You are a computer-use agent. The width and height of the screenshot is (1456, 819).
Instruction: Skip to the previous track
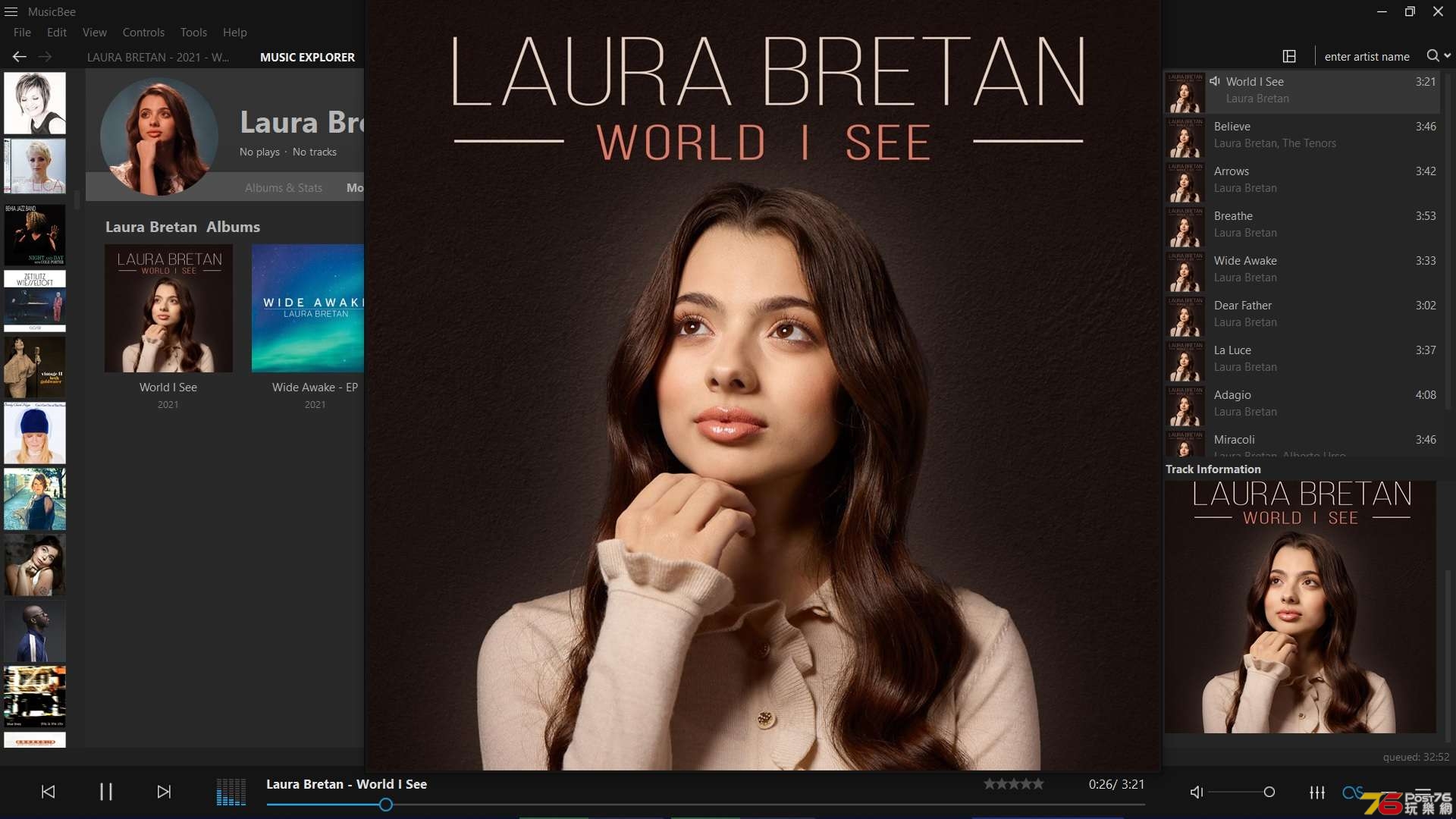tap(48, 792)
